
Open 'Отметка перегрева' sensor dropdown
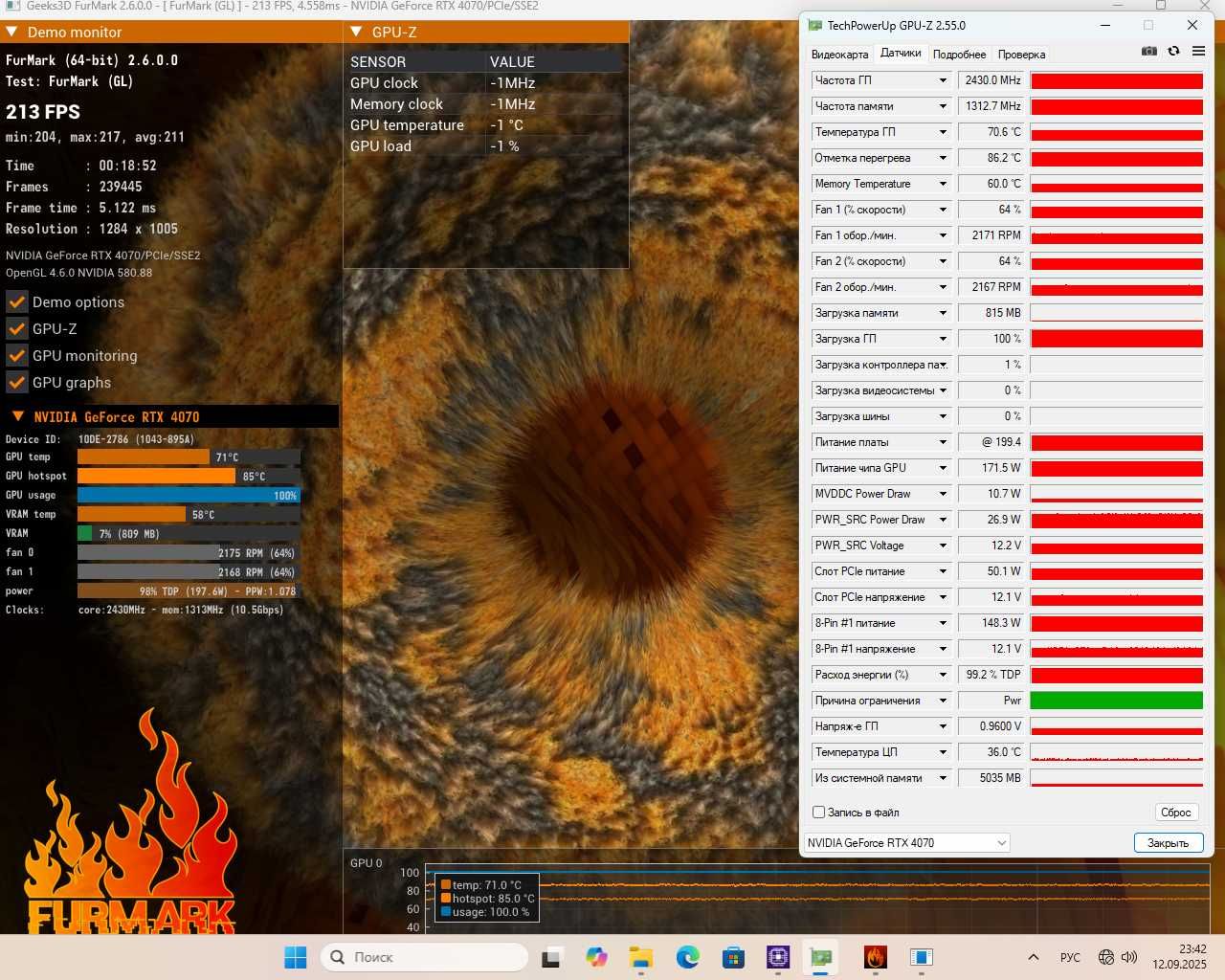click(943, 158)
